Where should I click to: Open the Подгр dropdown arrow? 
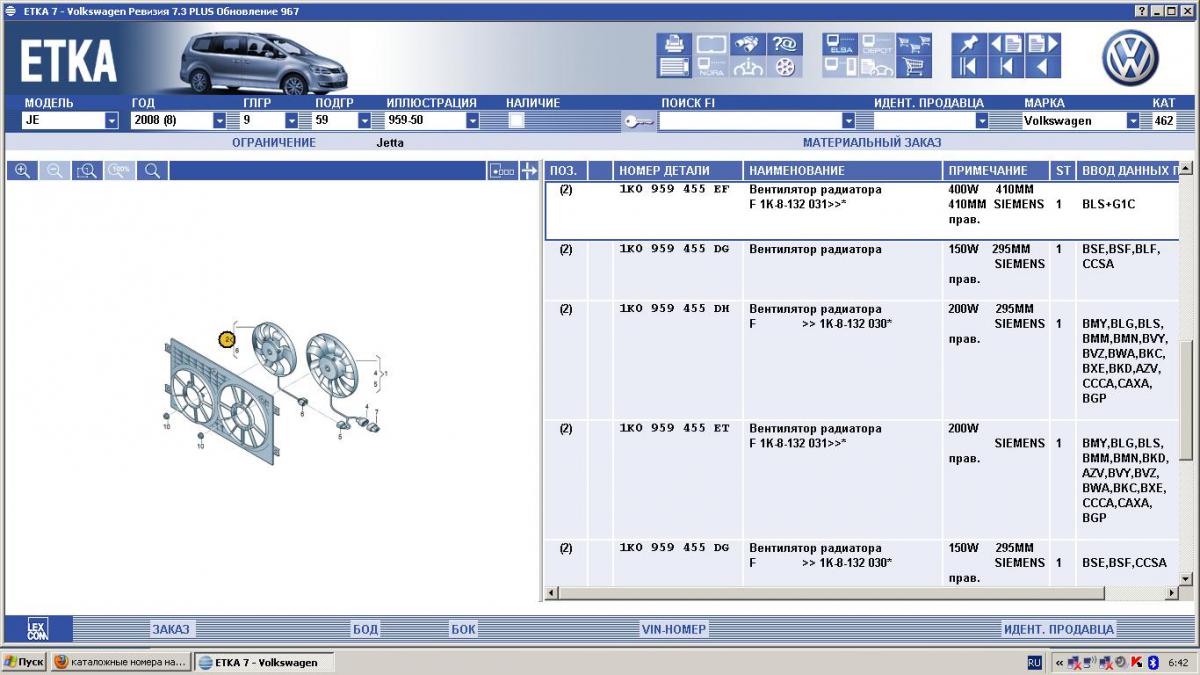click(365, 121)
